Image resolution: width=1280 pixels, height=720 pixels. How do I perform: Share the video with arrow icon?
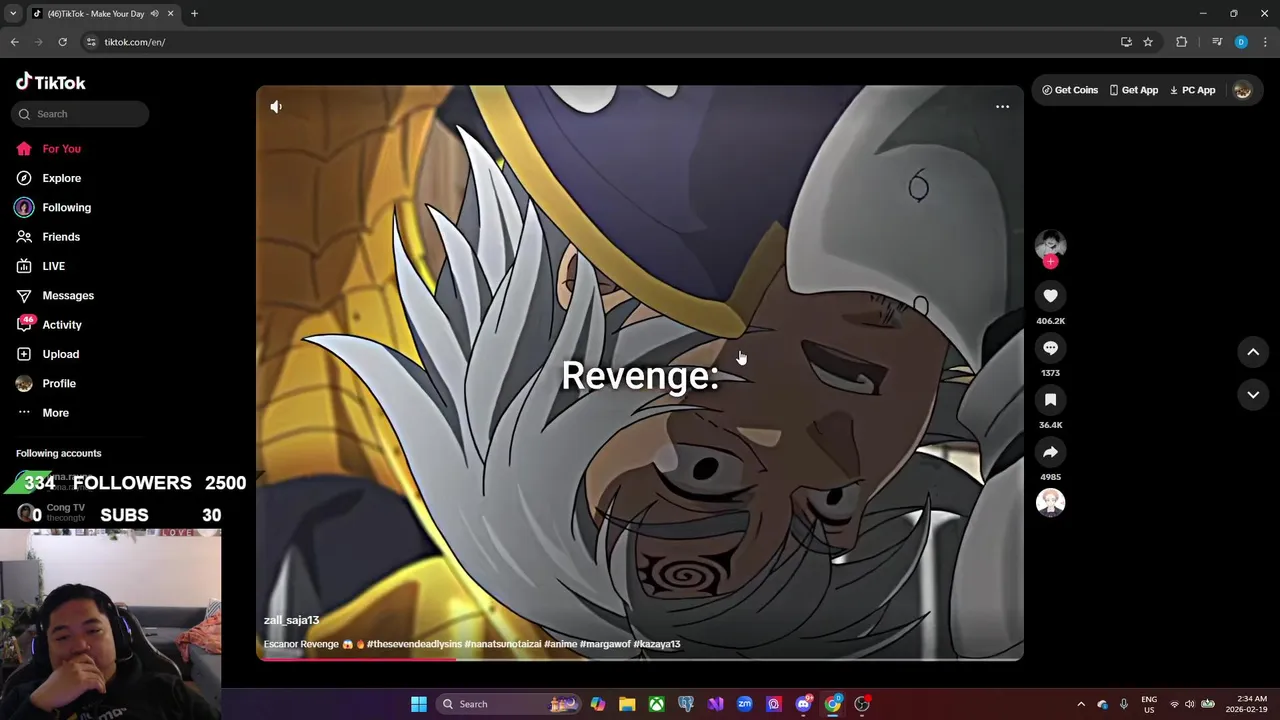coord(1050,452)
